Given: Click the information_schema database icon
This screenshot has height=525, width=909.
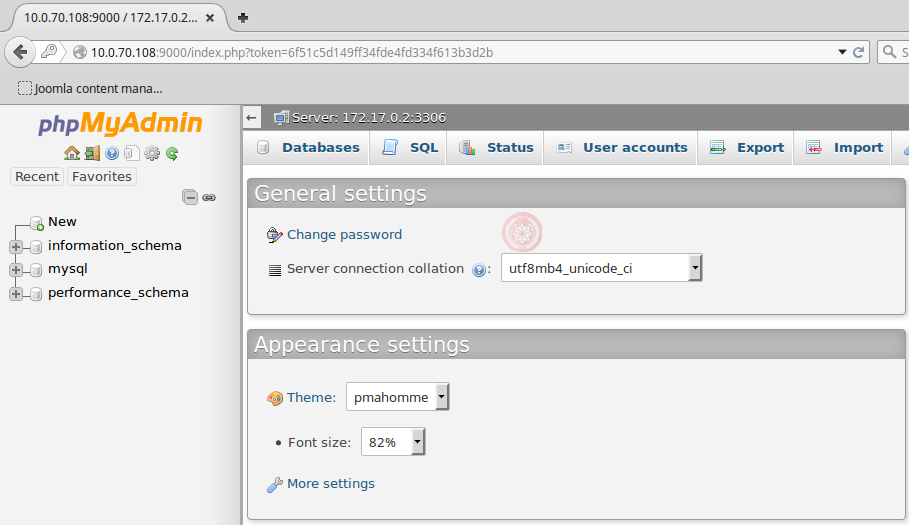Looking at the screenshot, I should (36, 247).
